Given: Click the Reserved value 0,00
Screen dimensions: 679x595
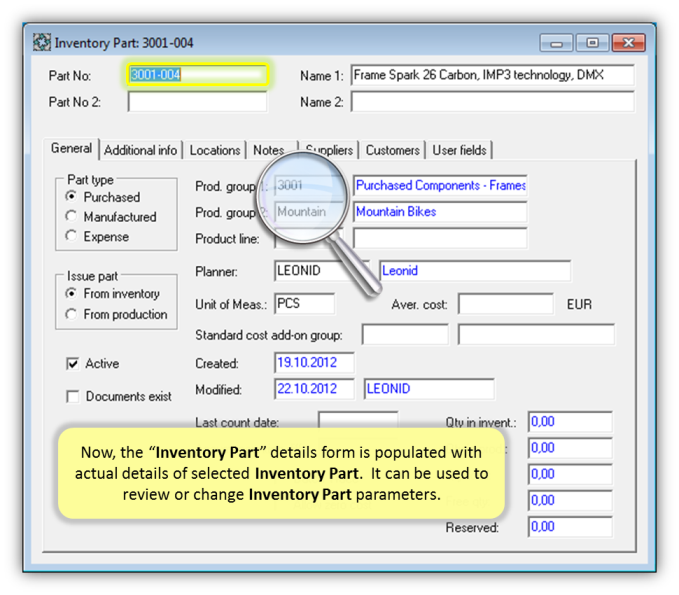Looking at the screenshot, I should (x=570, y=527).
